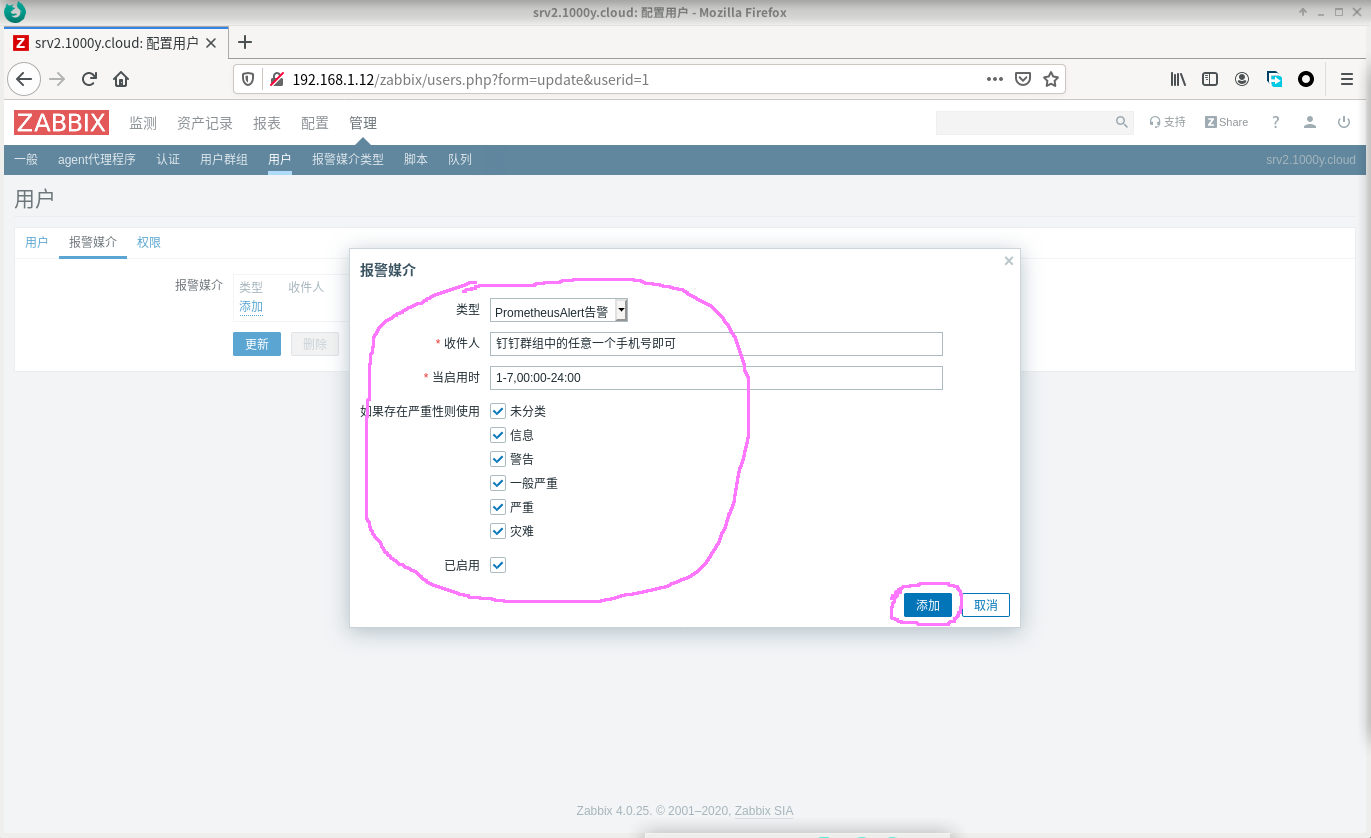Open the 配置 top menu

tap(314, 123)
